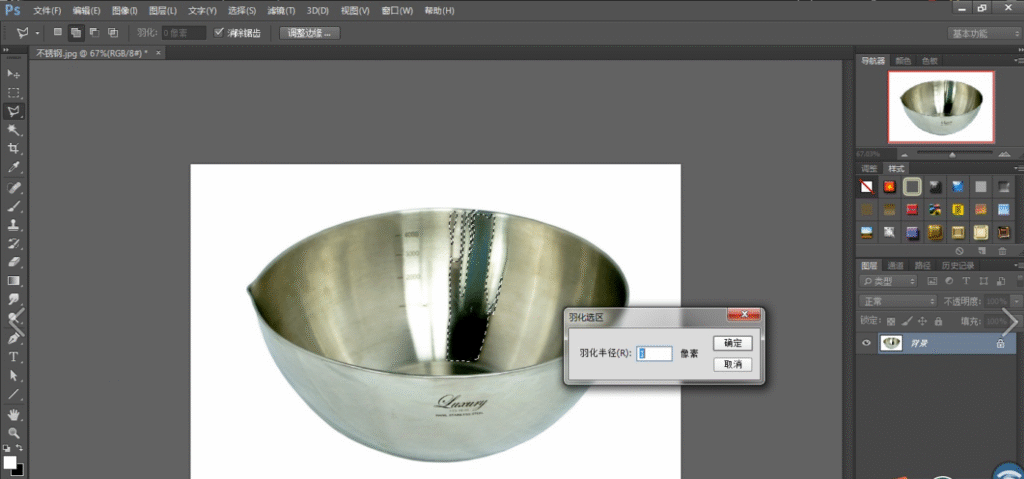Choose Subtract from Selection mode

pos(94,32)
